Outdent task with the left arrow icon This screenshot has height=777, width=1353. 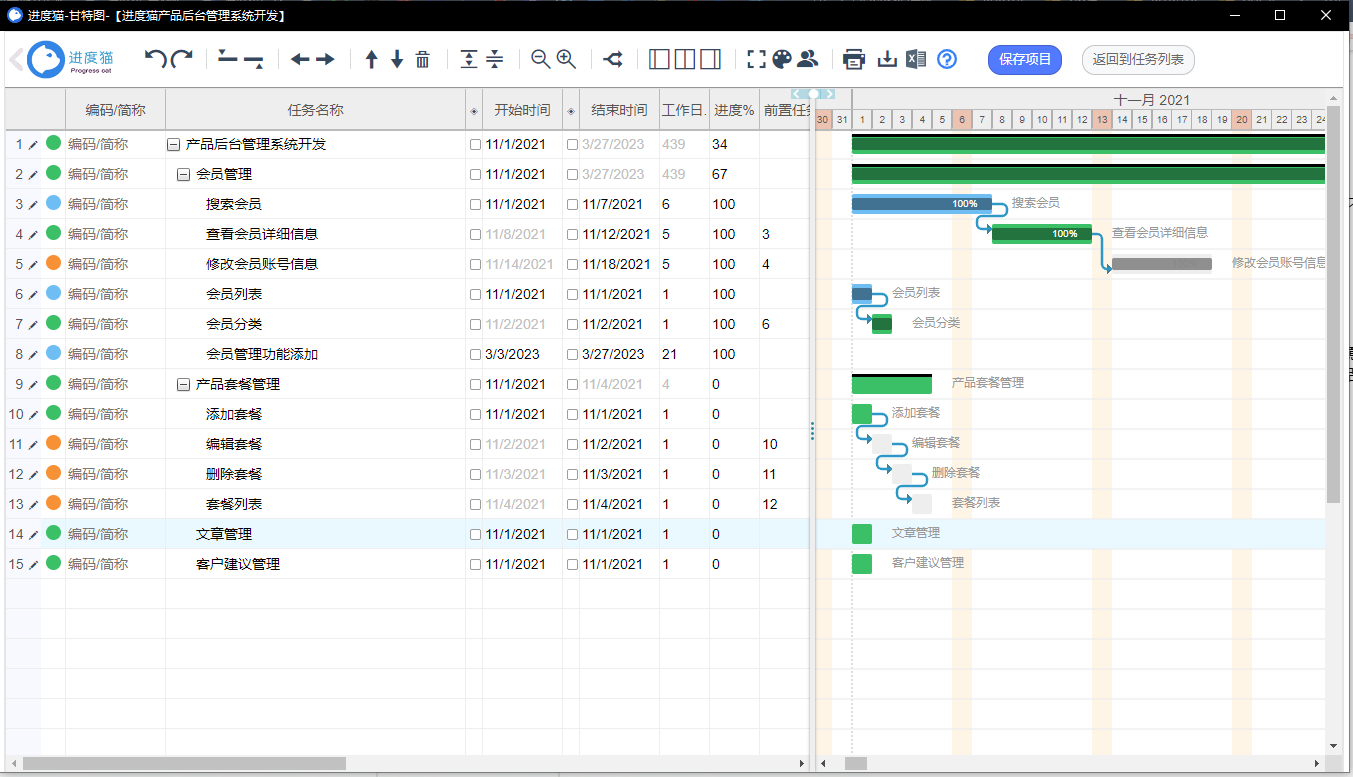click(300, 59)
